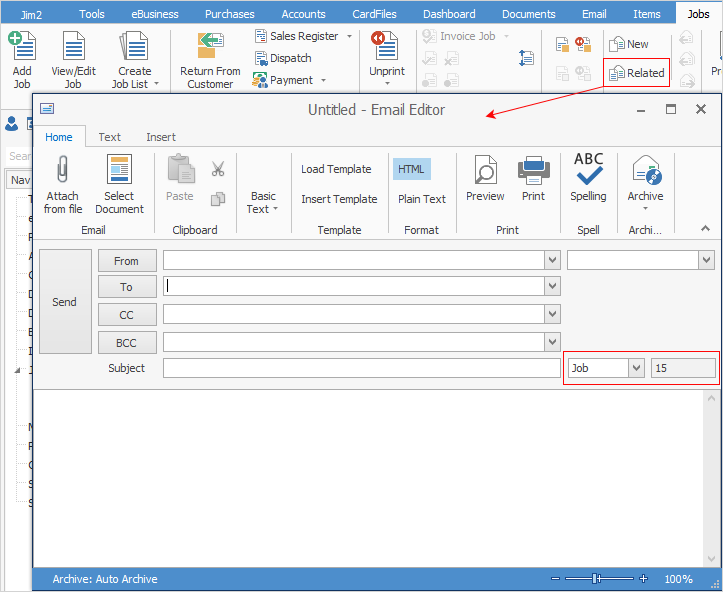This screenshot has width=723, height=592.
Task: Click the Add Job icon
Action: (21, 60)
